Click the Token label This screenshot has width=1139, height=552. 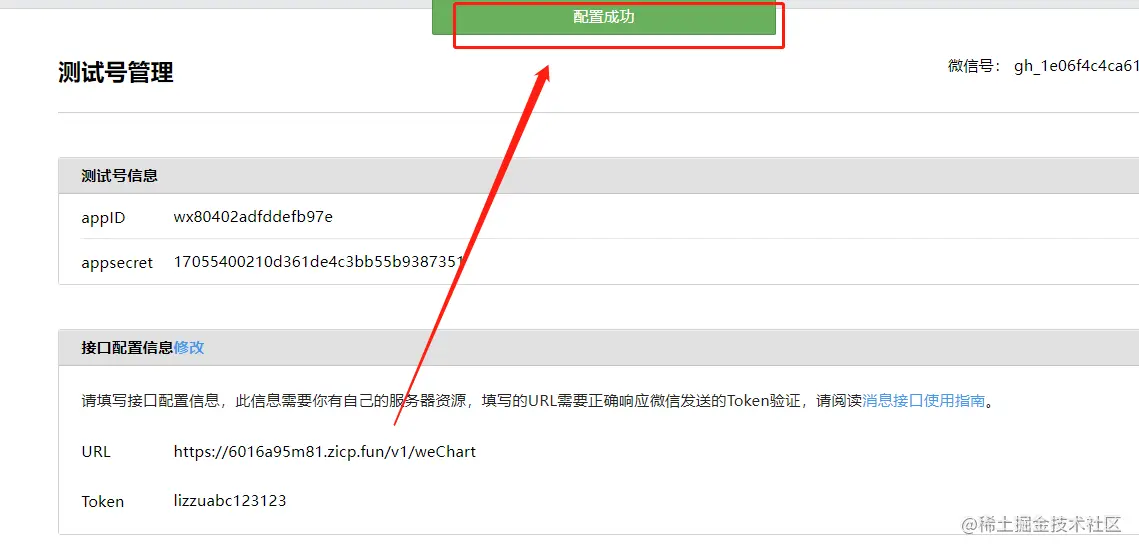click(102, 501)
